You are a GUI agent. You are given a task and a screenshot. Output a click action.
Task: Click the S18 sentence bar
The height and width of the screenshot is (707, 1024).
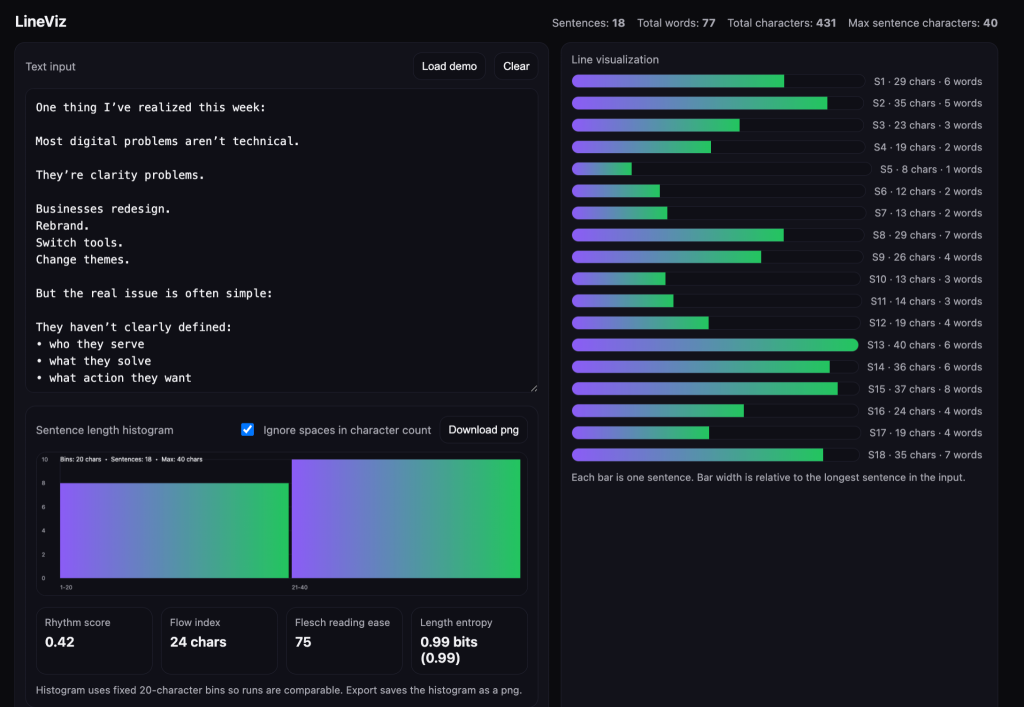coord(697,455)
